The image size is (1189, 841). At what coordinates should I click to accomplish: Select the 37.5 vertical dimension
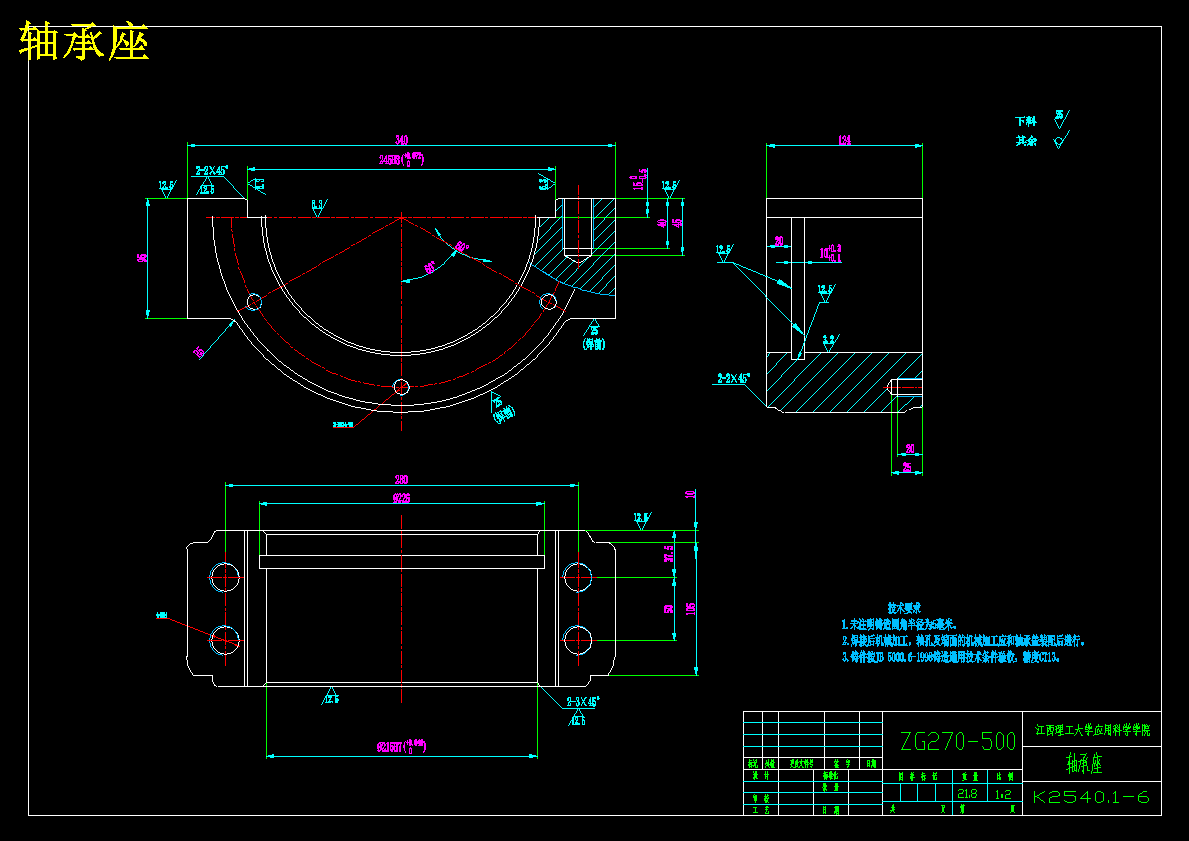(669, 554)
